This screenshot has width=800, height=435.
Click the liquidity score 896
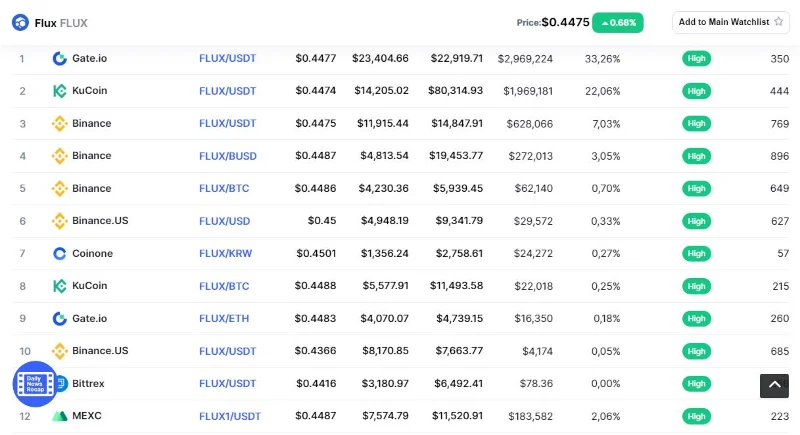click(780, 156)
